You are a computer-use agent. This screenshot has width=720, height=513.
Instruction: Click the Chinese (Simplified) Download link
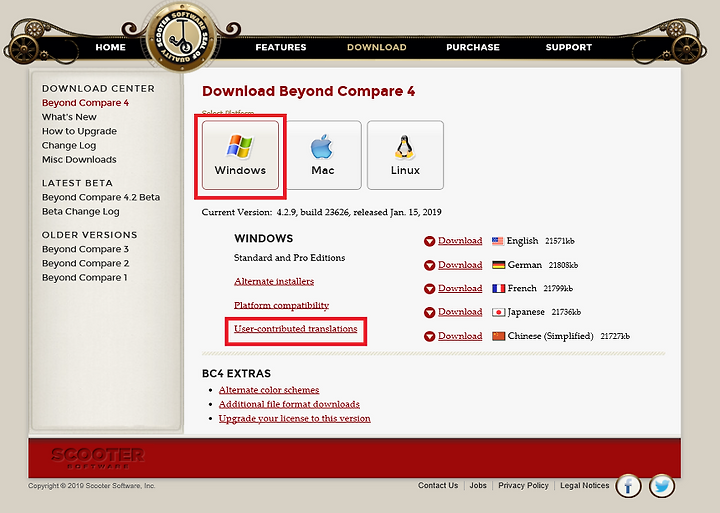pos(460,336)
